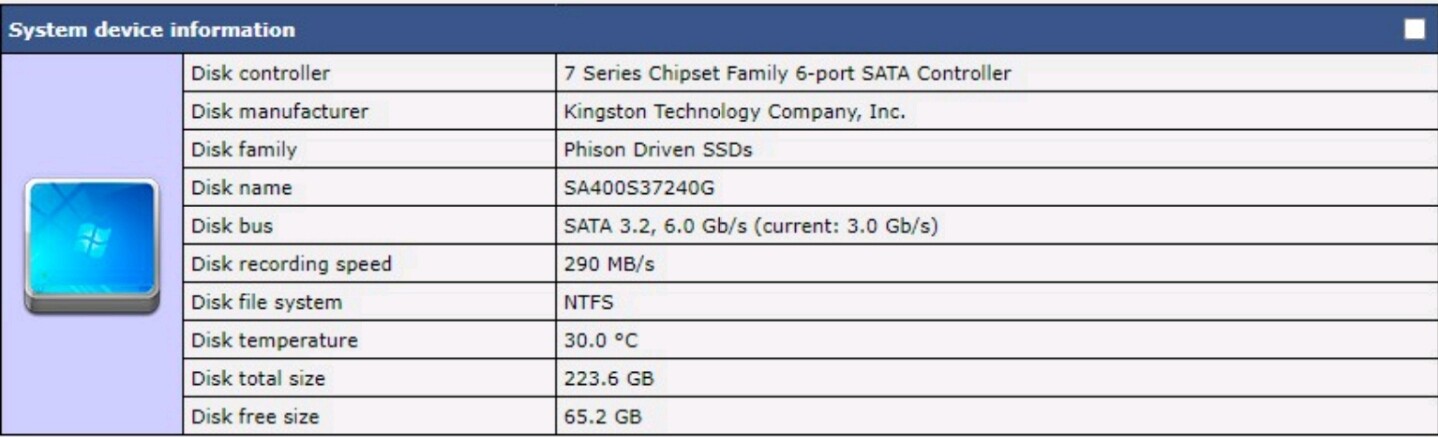Select the Disk family label

pyautogui.click(x=244, y=150)
